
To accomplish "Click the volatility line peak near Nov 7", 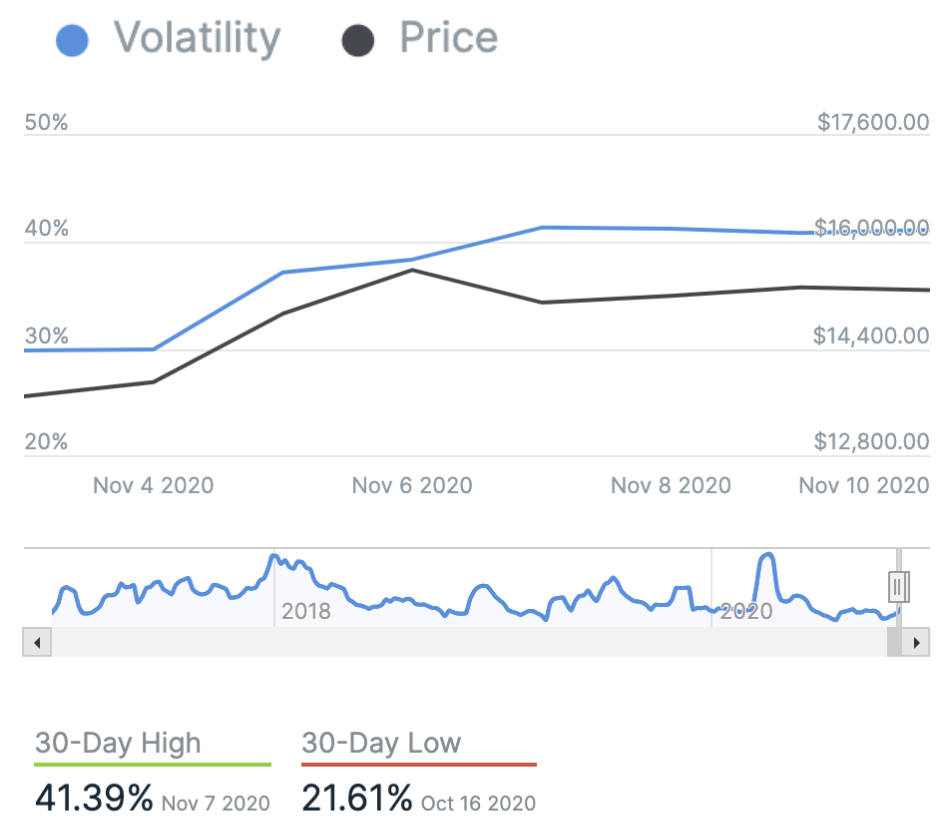I will [543, 228].
